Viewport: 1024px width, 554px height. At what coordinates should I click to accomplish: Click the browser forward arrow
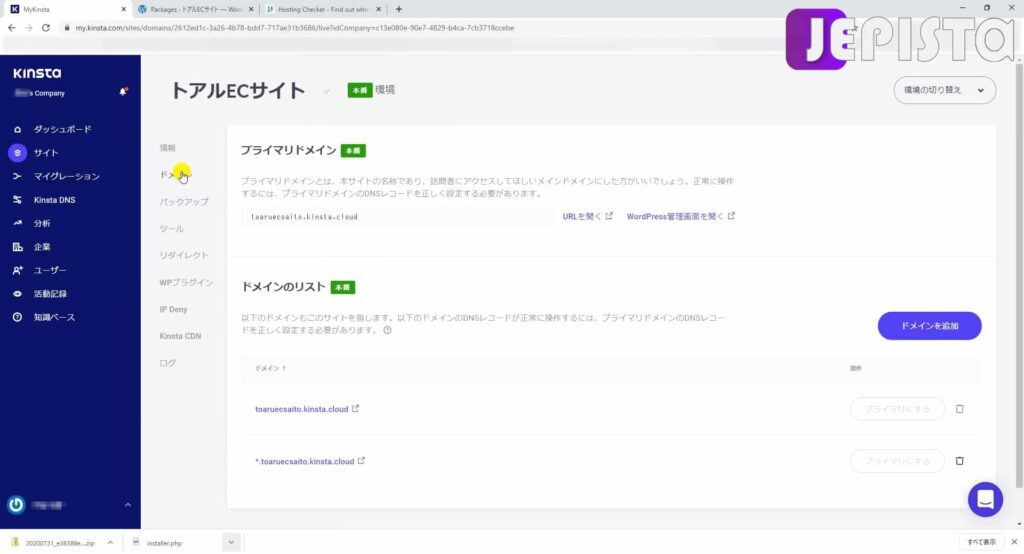28,28
